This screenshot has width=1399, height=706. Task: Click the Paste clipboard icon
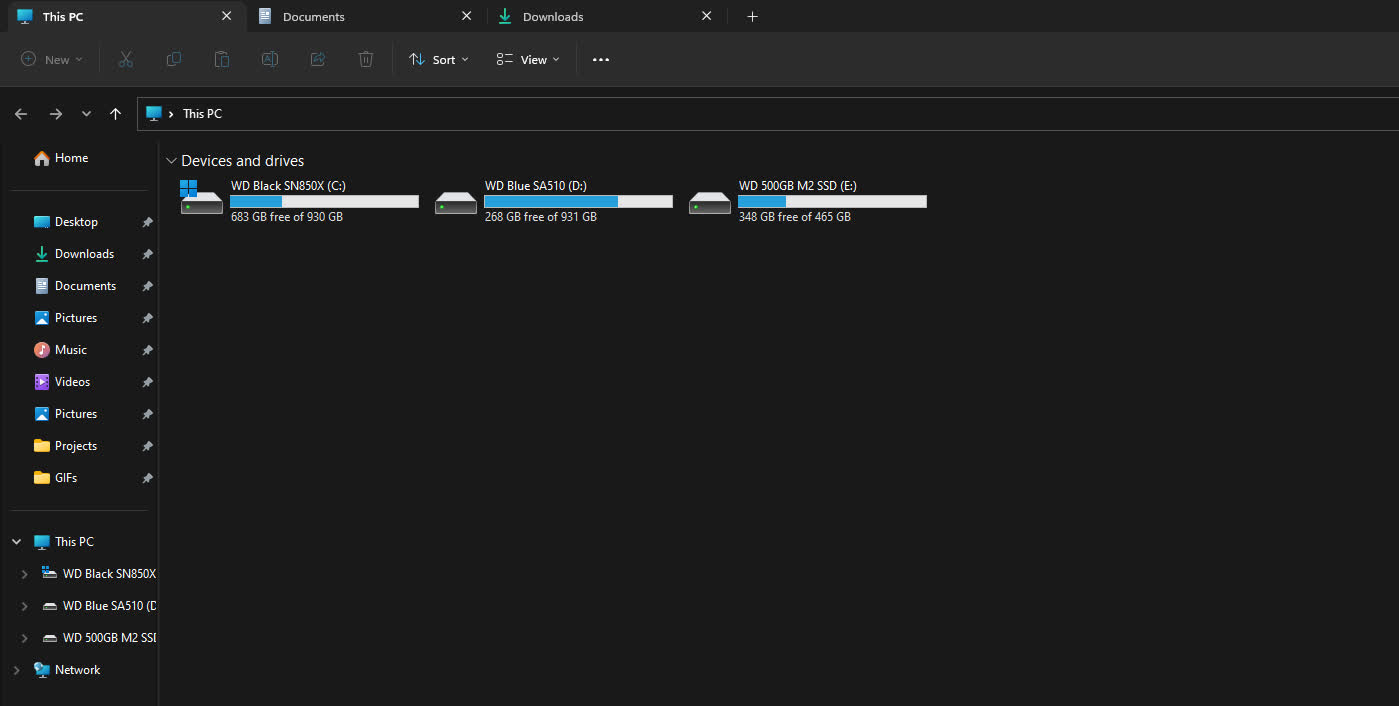(x=221, y=60)
